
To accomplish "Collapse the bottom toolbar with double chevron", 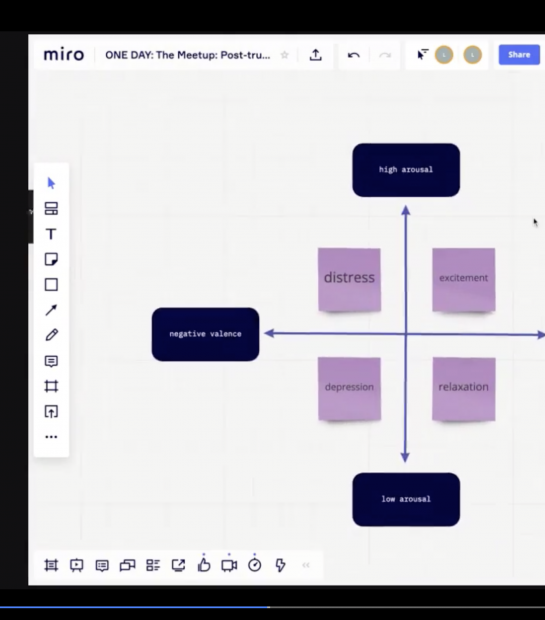I will 306,565.
